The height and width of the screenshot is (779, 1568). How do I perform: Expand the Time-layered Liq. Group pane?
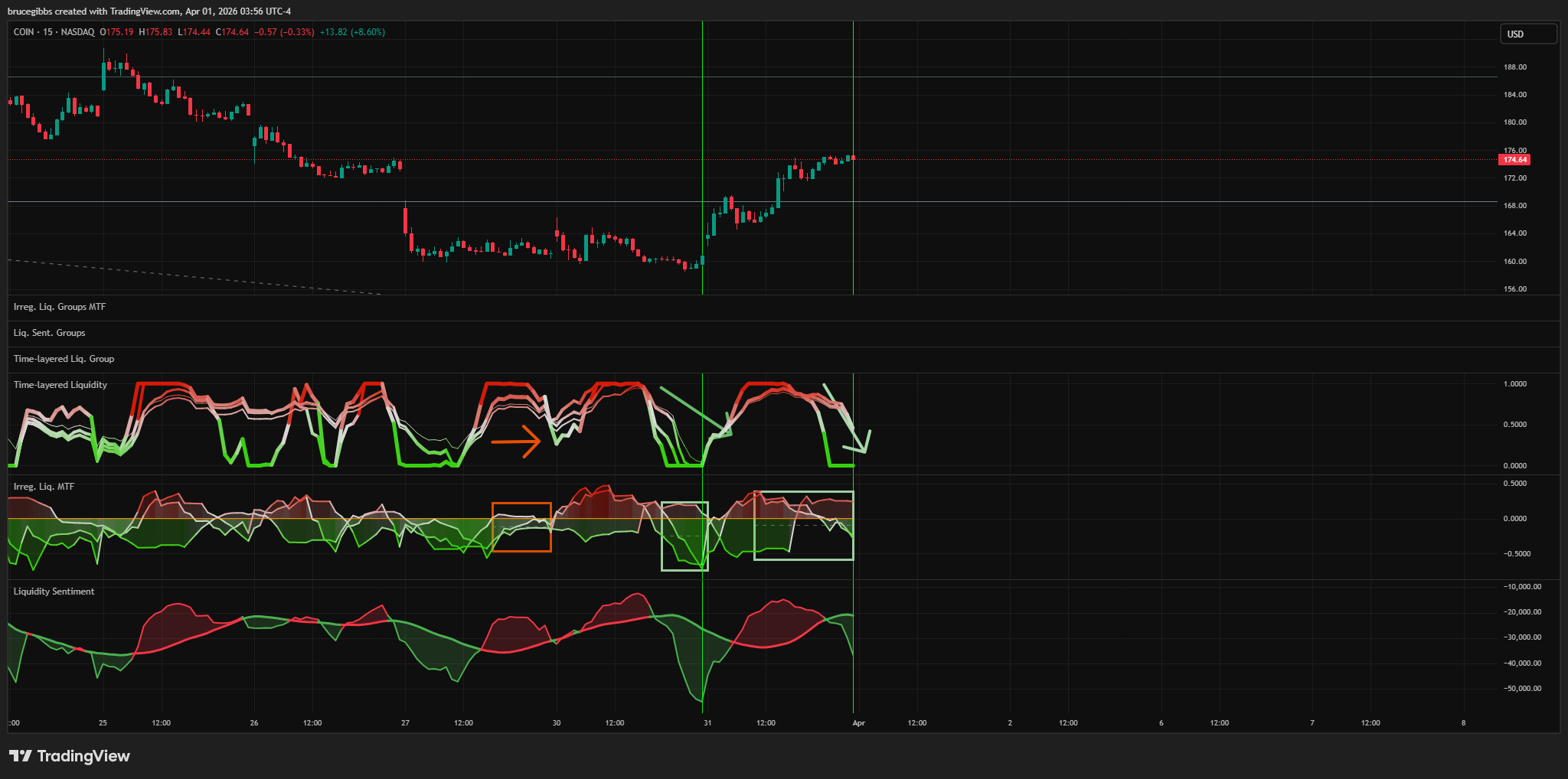[64, 359]
